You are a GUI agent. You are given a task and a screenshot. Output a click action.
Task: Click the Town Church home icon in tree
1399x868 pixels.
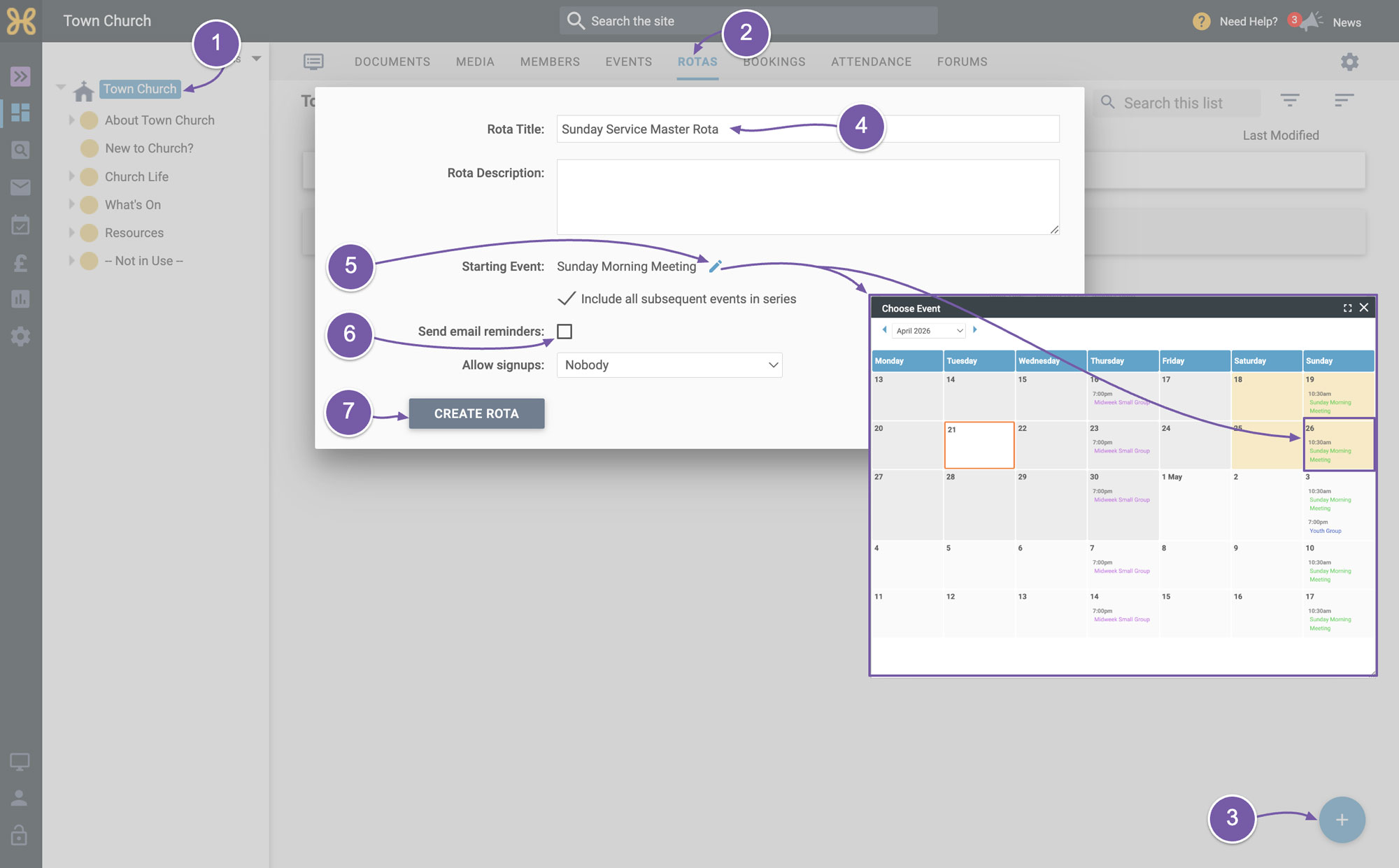[83, 90]
